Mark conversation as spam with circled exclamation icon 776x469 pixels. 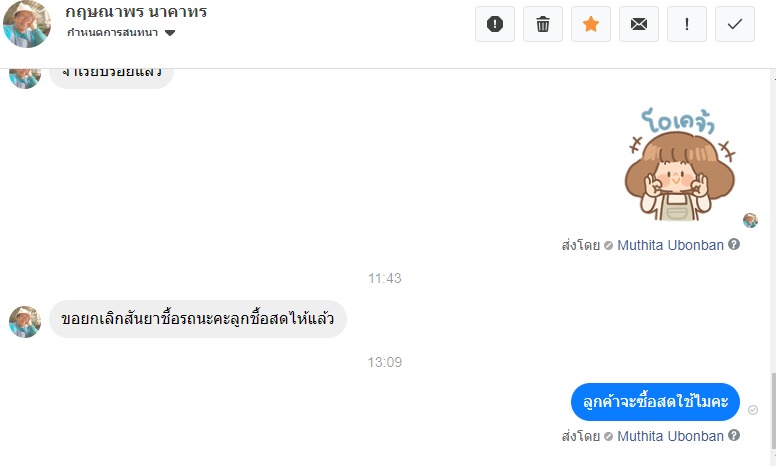[495, 24]
